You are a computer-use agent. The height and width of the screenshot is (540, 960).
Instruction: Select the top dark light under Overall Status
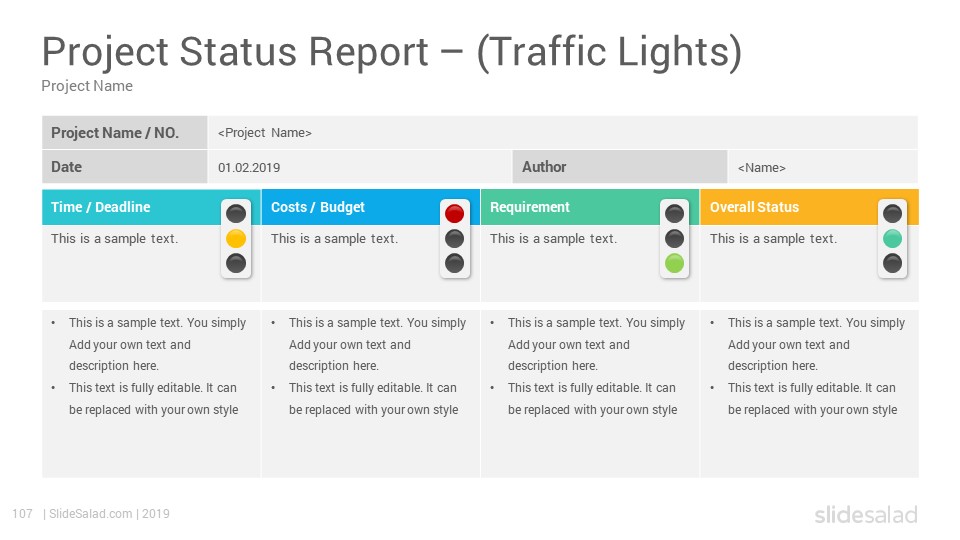pos(892,214)
